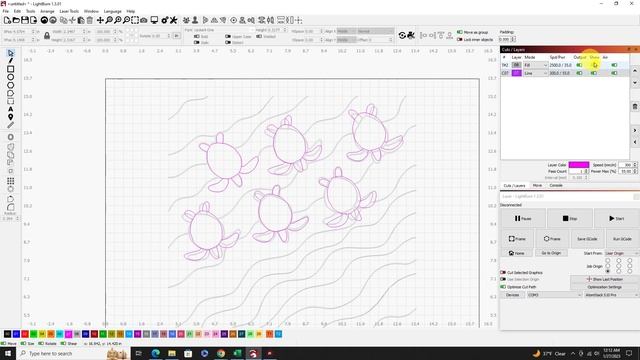This screenshot has height=360, width=640.
Task: Select bottom-left Job Origin radio button
Action: 608,271
